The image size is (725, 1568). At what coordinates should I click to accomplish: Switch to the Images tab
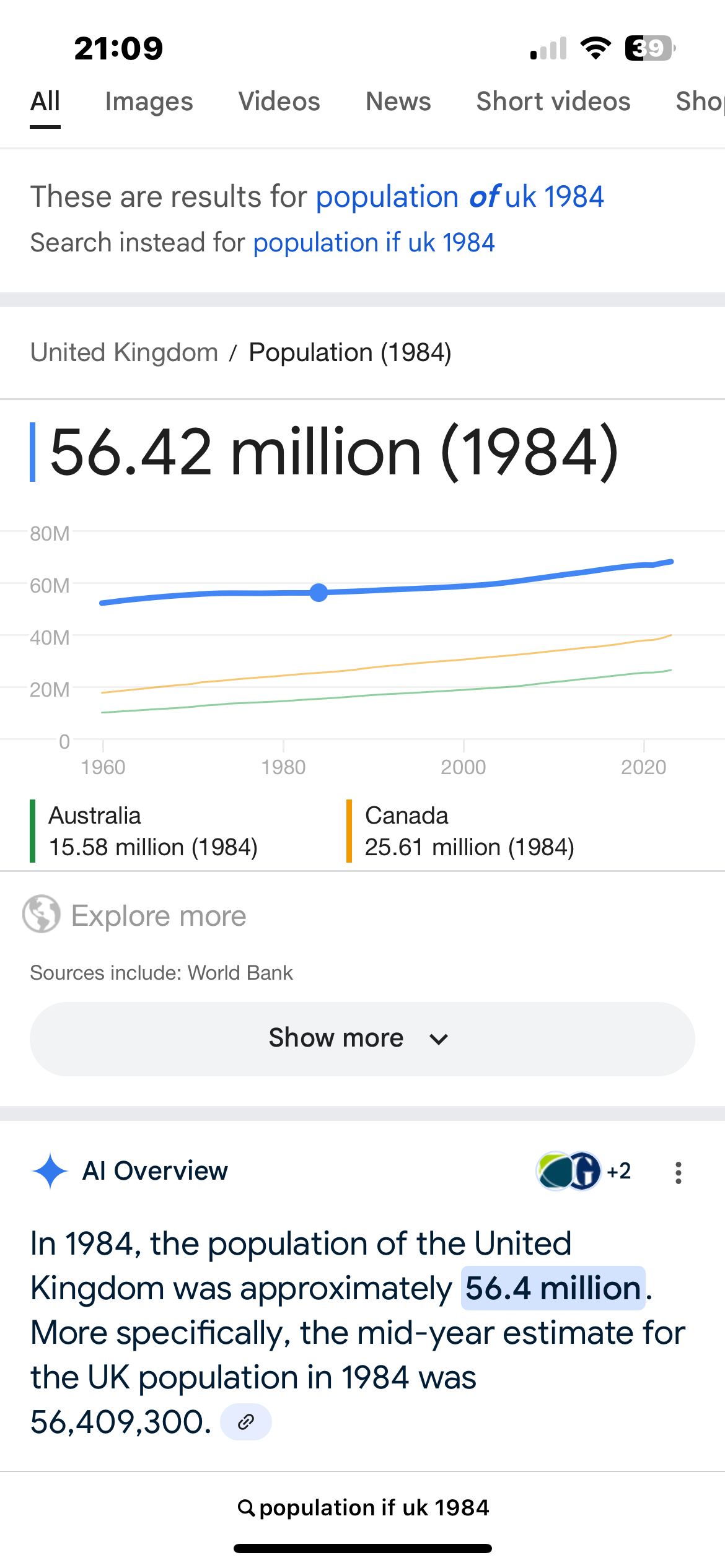149,102
